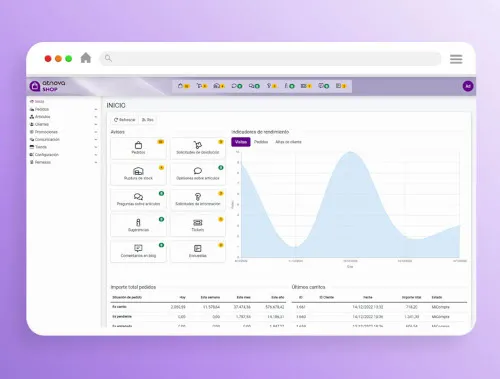The height and width of the screenshot is (379, 500).
Task: Open the Pedidos alert card
Action: pos(138,148)
